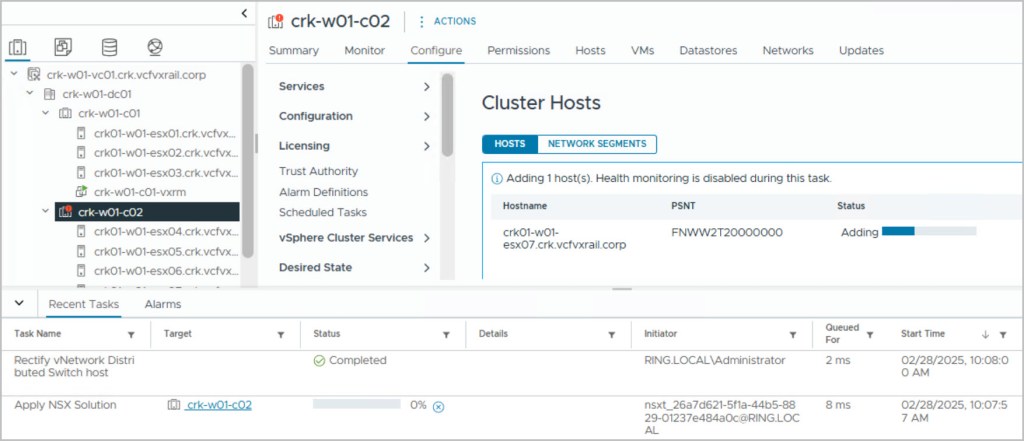
Task: Open the Hosts and Clusters inventory icon
Action: pyautogui.click(x=18, y=47)
